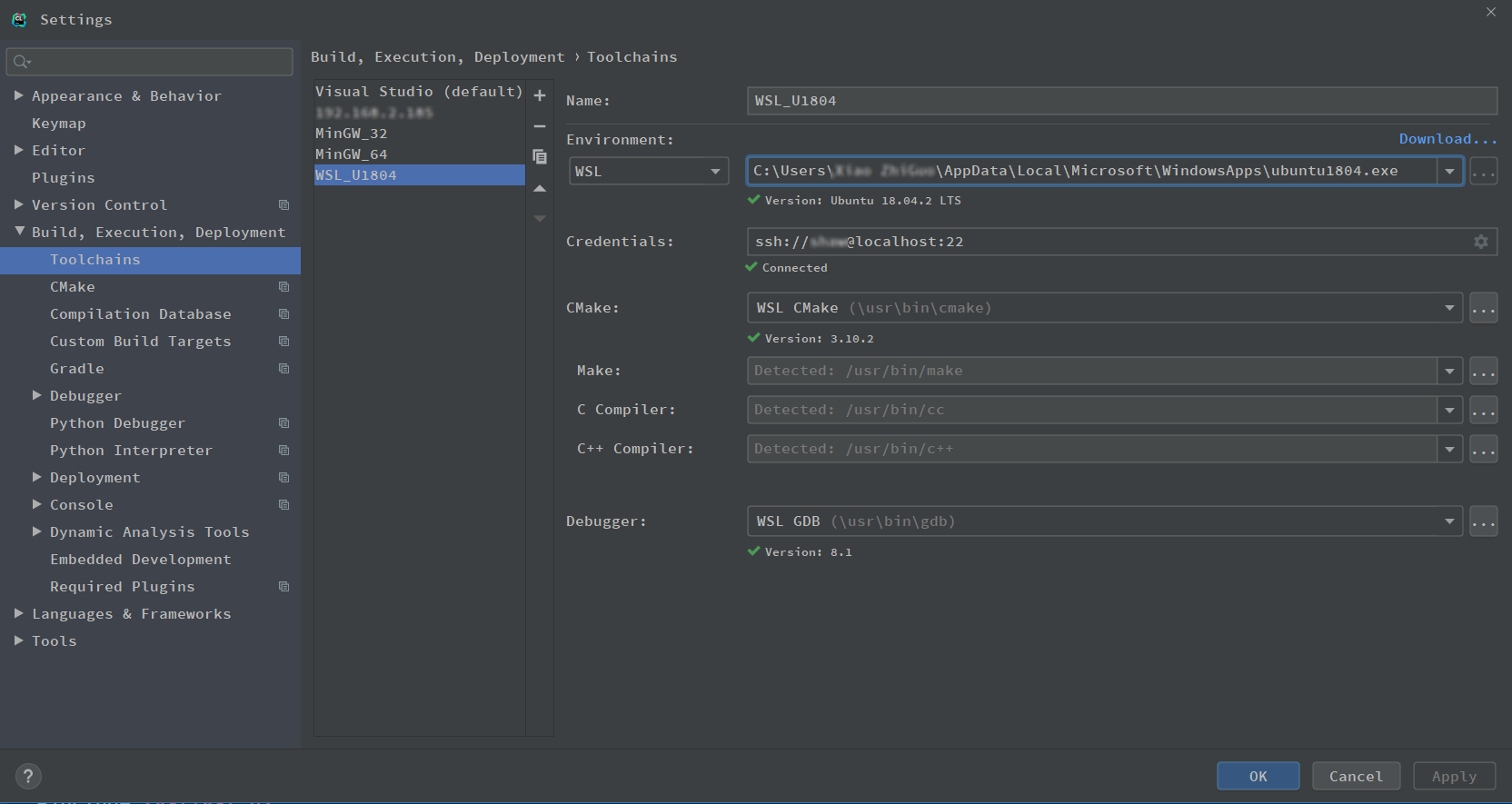Click project-level icon beside Version Control
Screen dimensions: 1512x804
coord(284,205)
